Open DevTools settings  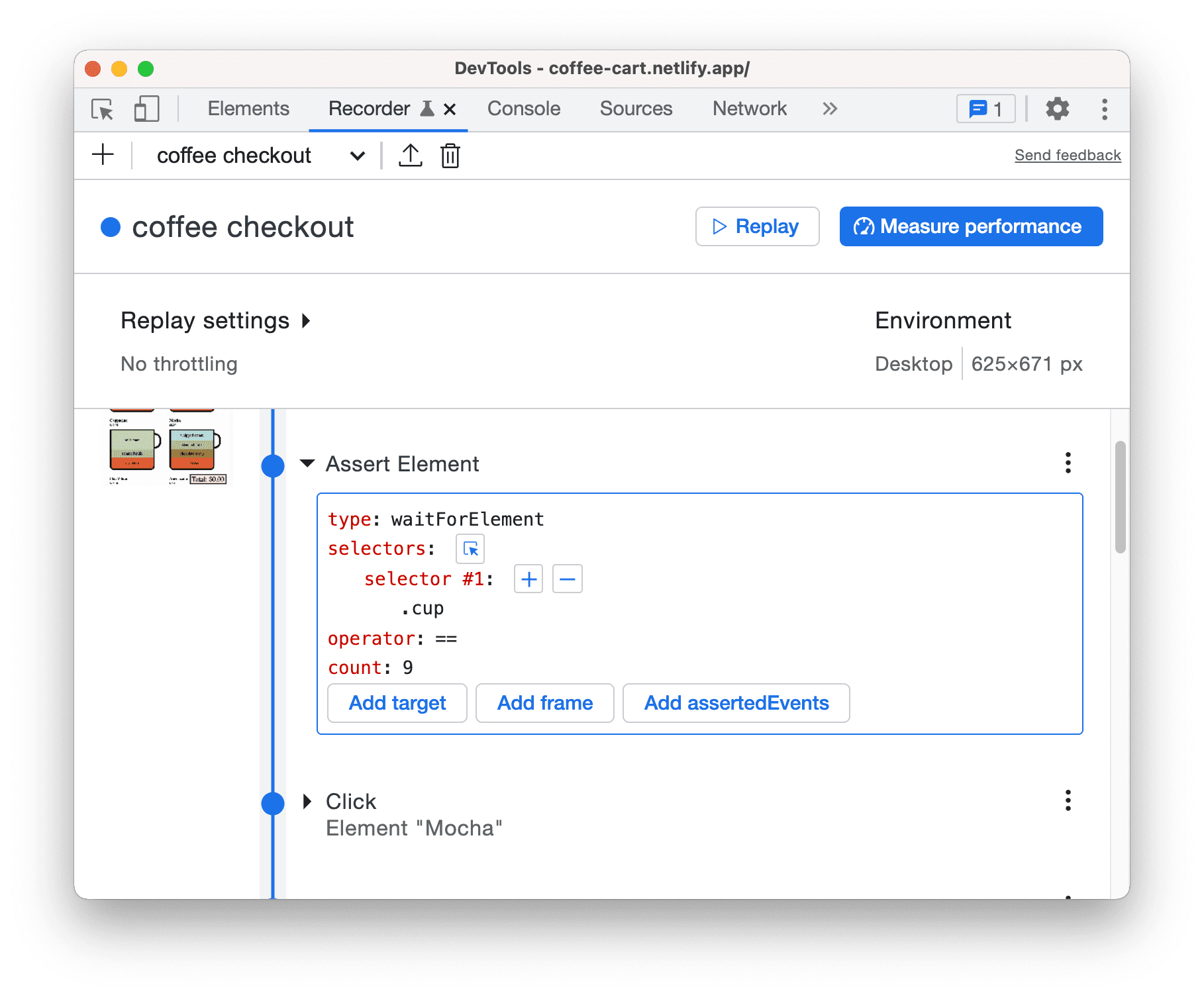pyautogui.click(x=1056, y=109)
